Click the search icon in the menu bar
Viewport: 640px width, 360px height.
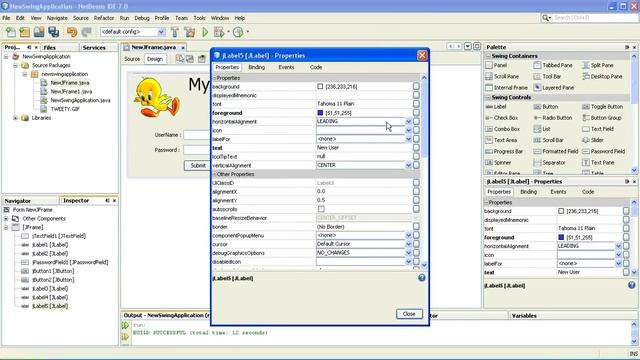point(545,18)
